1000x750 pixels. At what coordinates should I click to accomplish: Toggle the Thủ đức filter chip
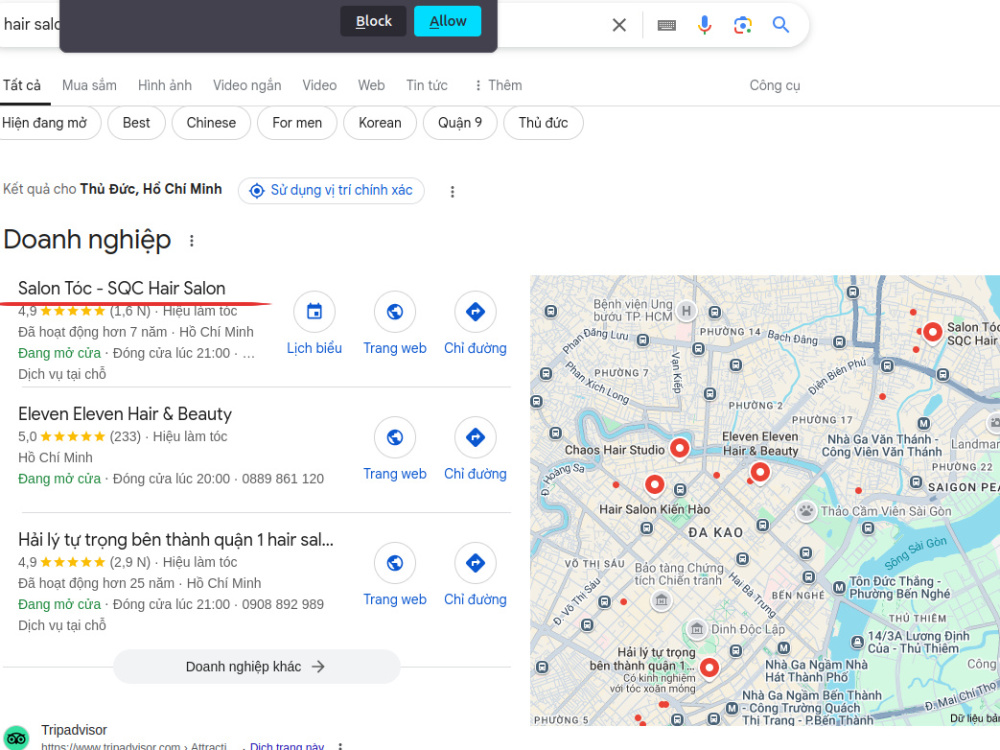(x=543, y=123)
